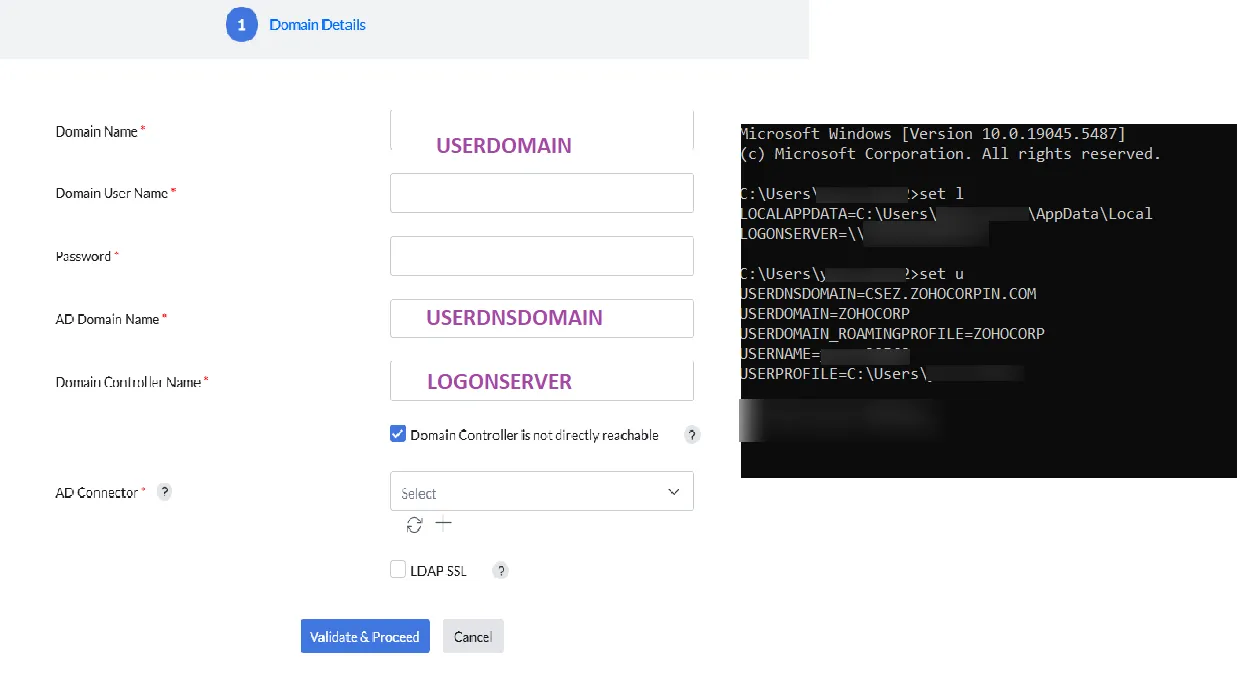Focus the Password input field
The image size is (1260, 681).
click(x=542, y=256)
